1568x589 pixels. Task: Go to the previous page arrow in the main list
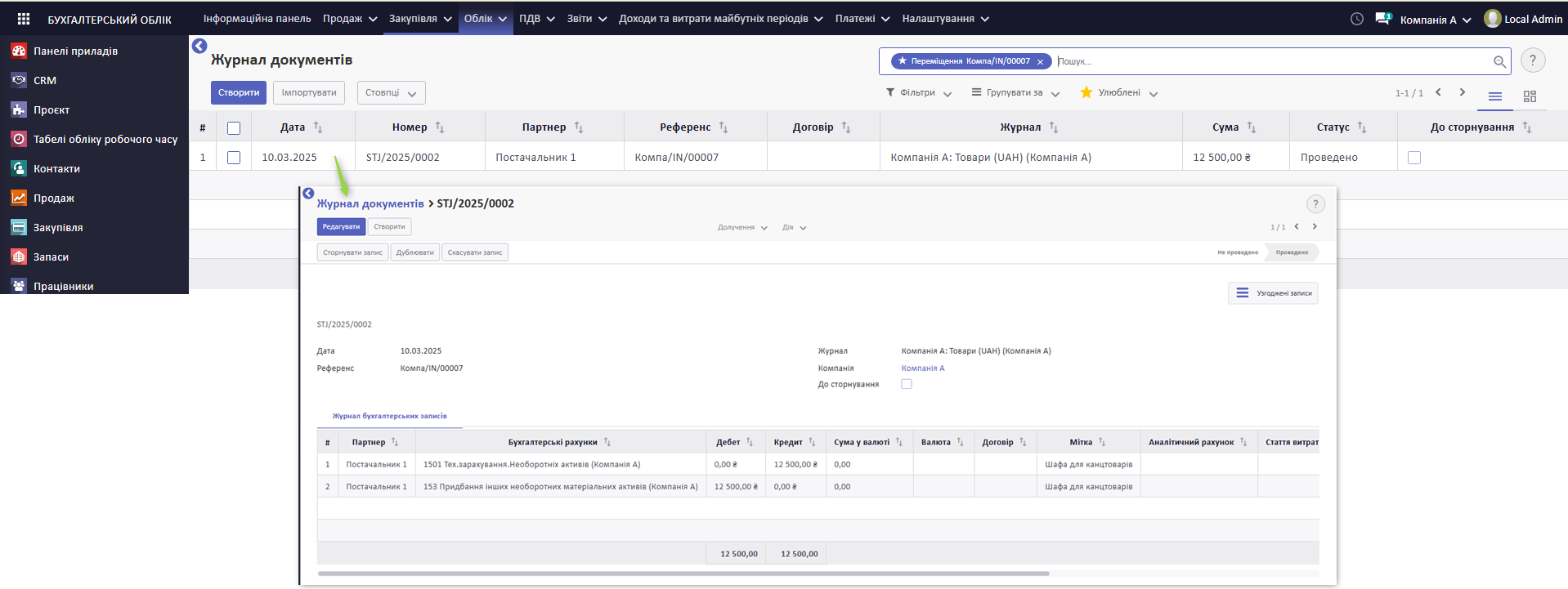(x=1438, y=92)
